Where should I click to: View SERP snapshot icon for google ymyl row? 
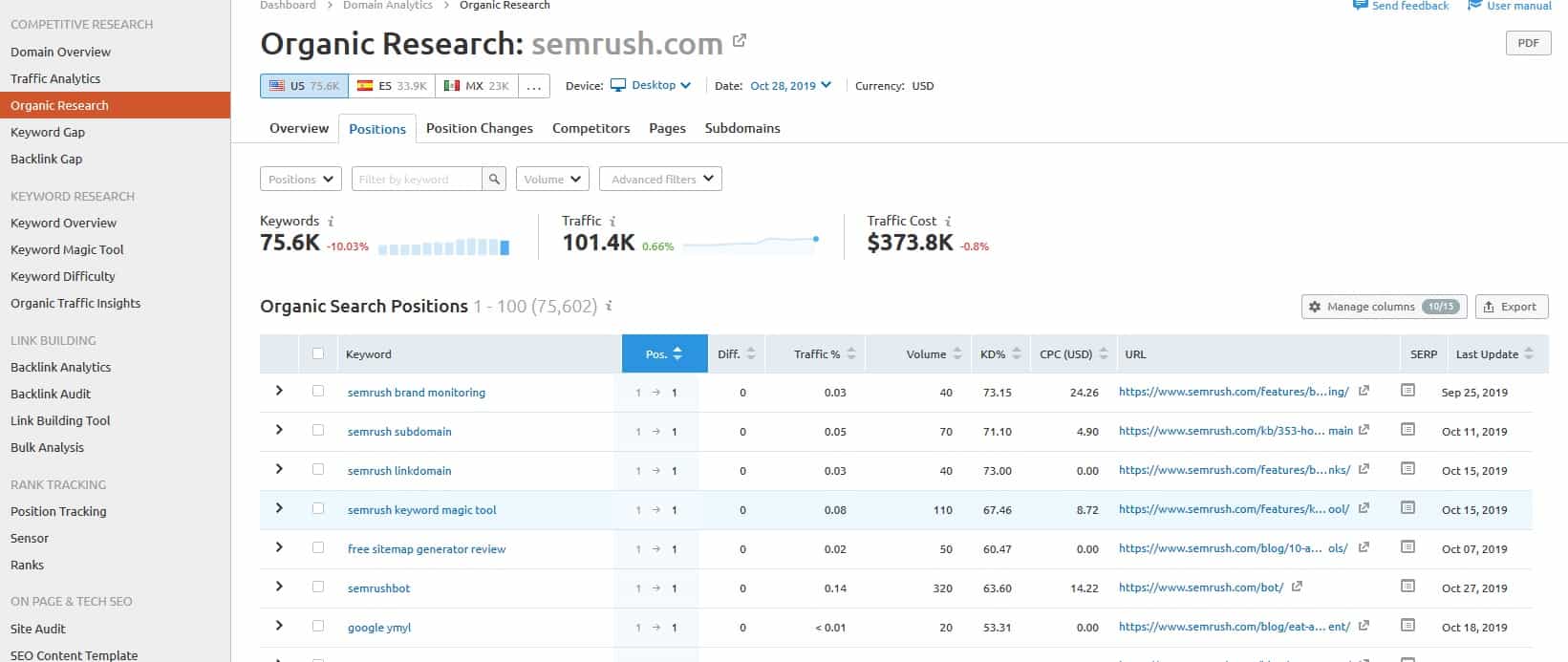pos(1407,626)
